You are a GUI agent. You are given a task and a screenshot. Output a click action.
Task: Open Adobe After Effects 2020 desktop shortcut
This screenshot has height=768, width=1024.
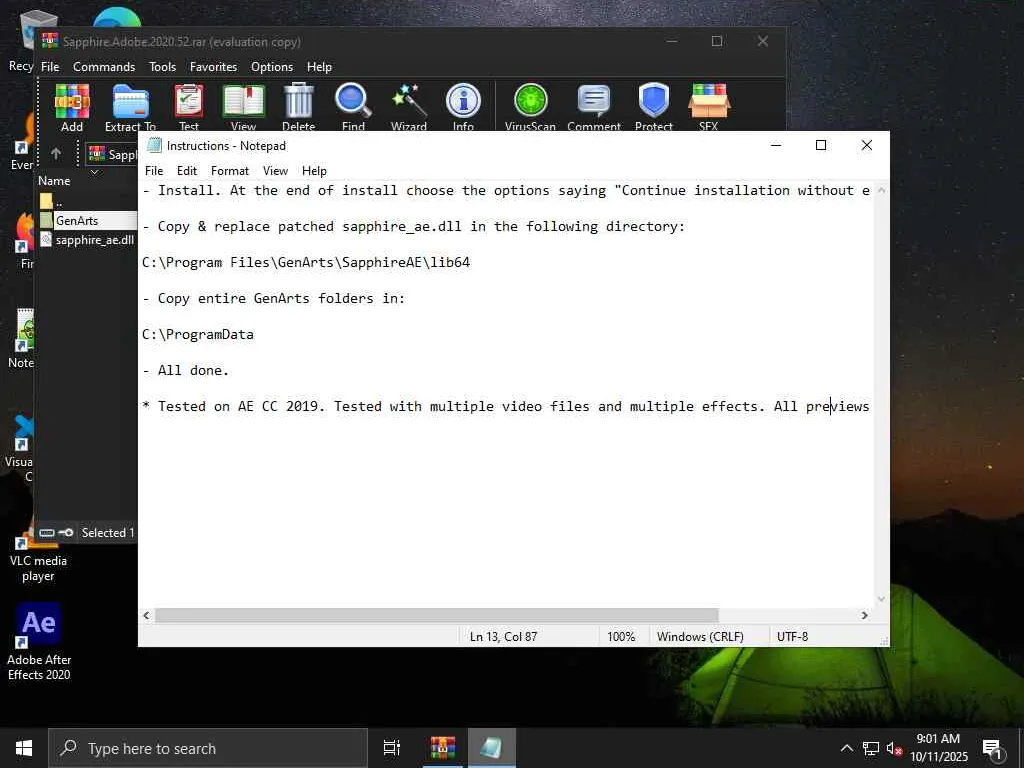click(x=39, y=642)
